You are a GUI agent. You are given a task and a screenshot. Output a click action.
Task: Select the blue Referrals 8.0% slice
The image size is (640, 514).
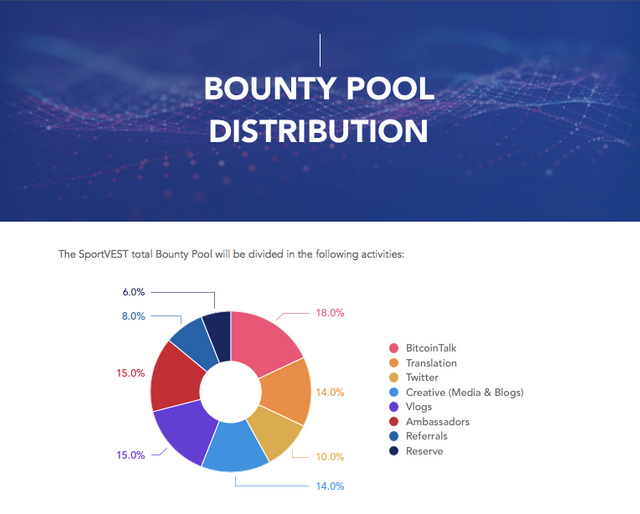point(191,340)
